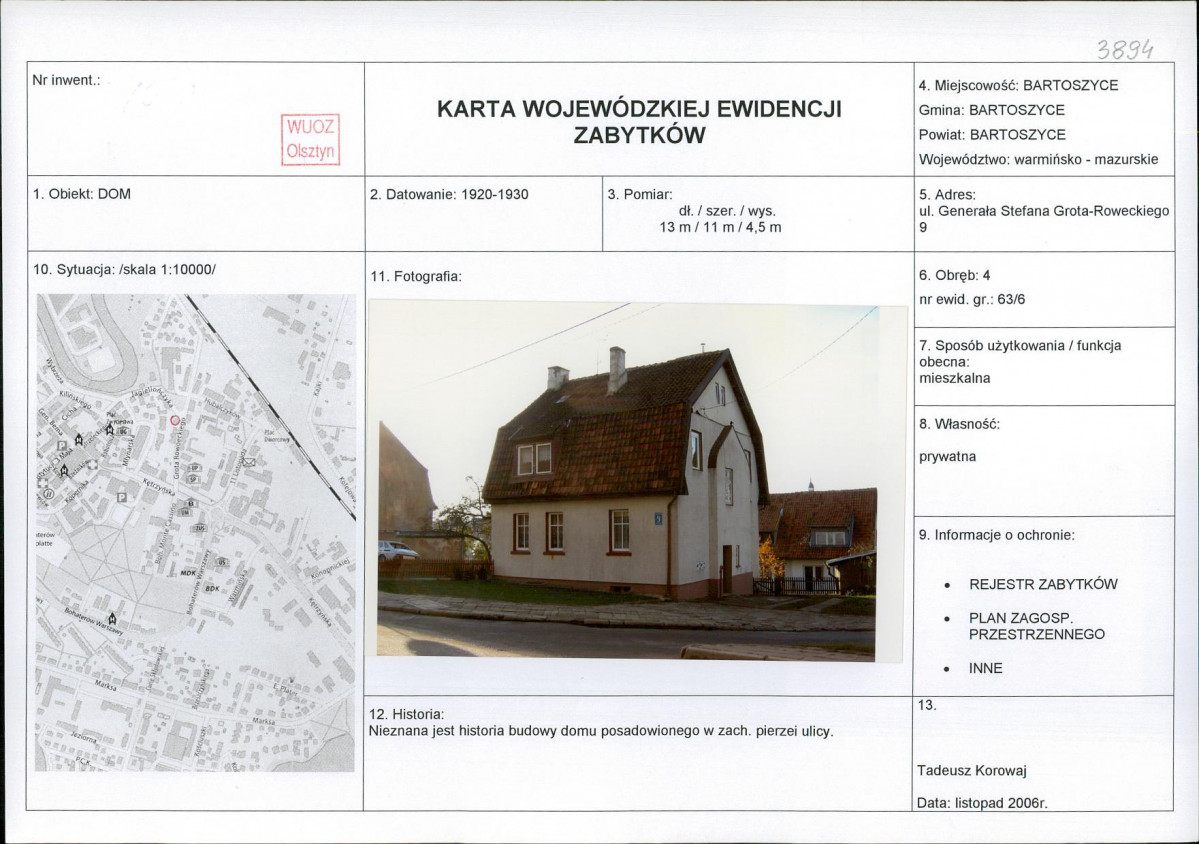
Task: Click the red circle marker on the map
Action: [x=175, y=420]
